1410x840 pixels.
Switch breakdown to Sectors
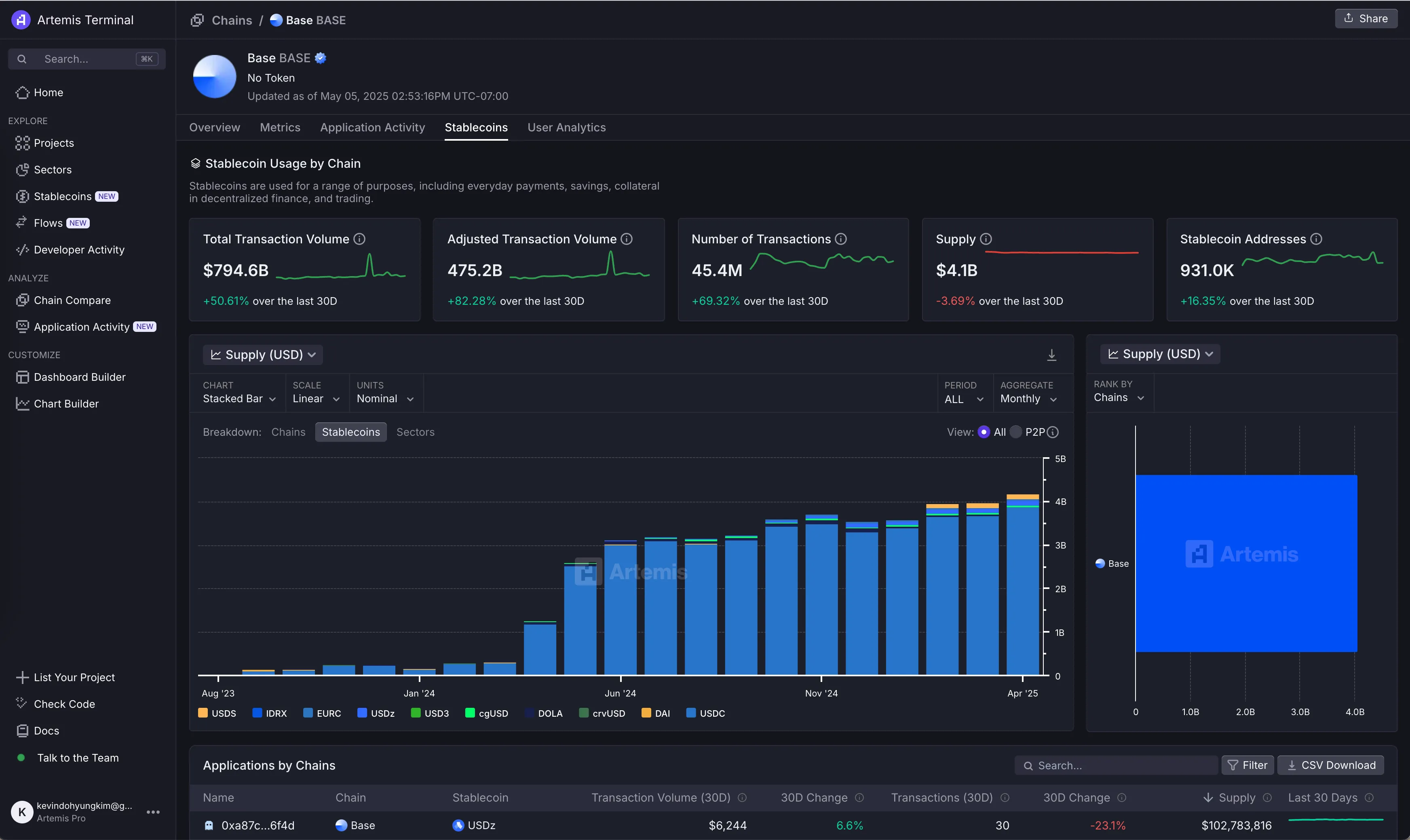tap(415, 431)
